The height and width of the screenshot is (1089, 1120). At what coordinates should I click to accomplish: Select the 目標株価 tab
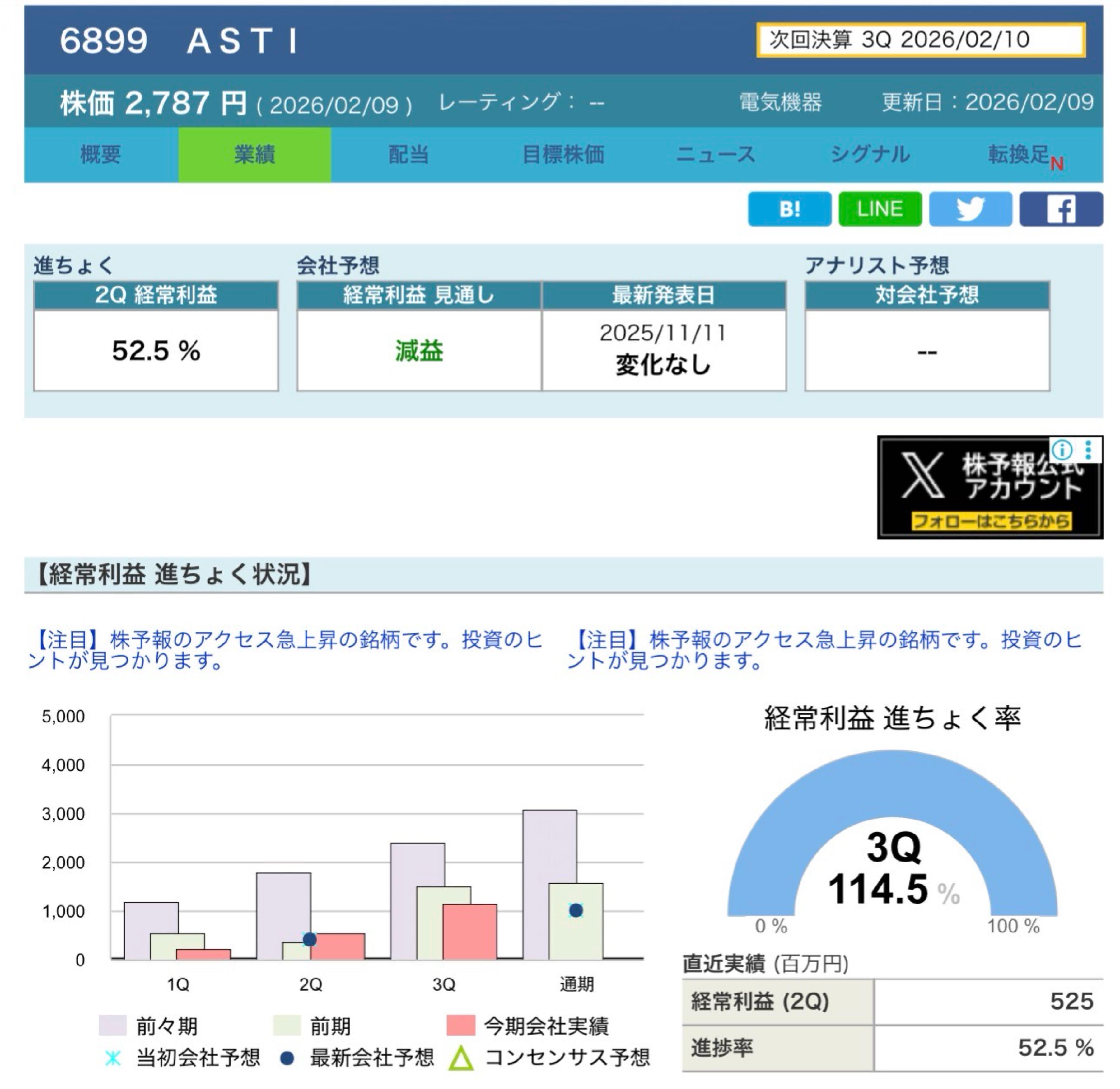tap(563, 154)
